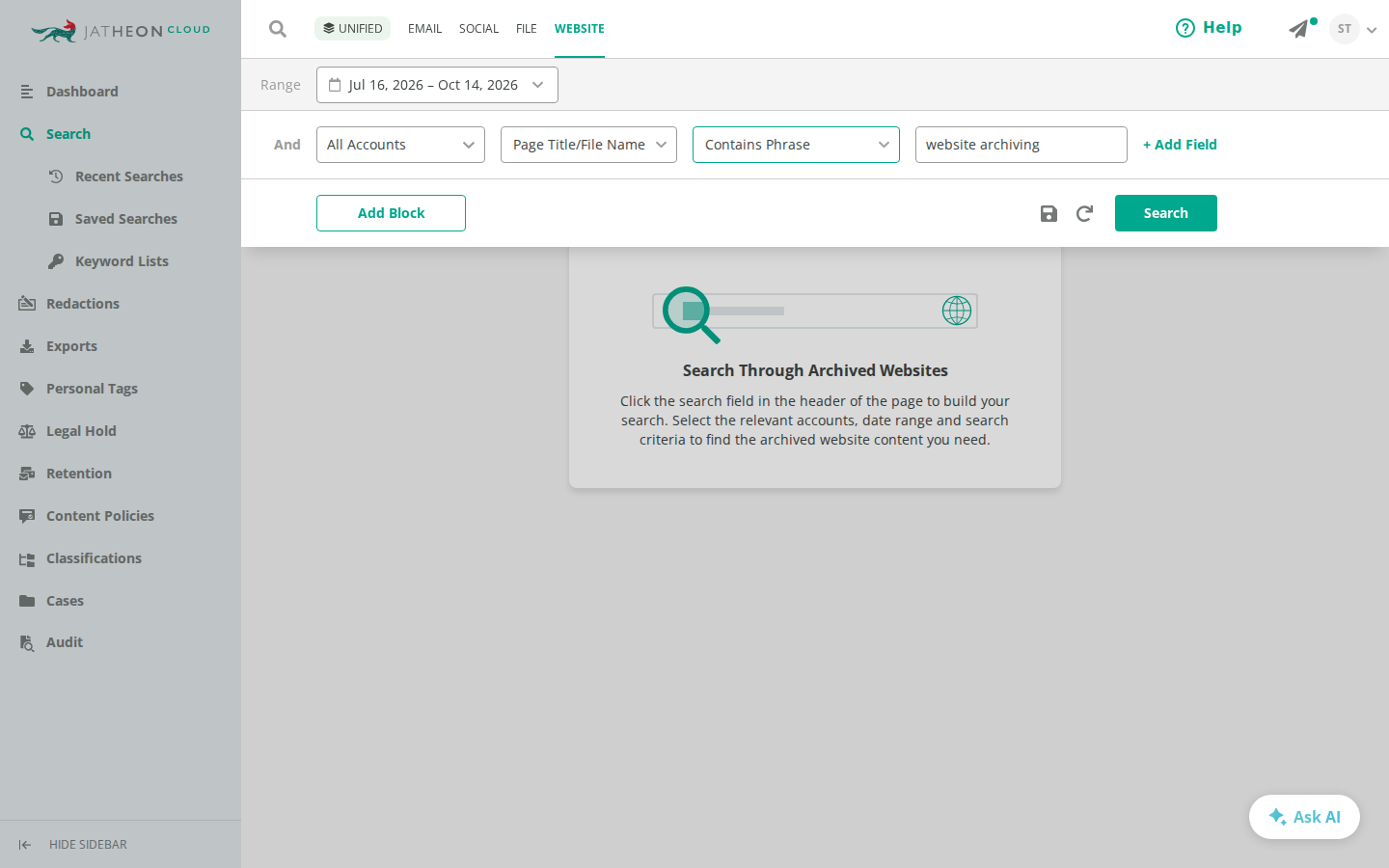
Task: Open the ST user avatar
Action: [1344, 29]
